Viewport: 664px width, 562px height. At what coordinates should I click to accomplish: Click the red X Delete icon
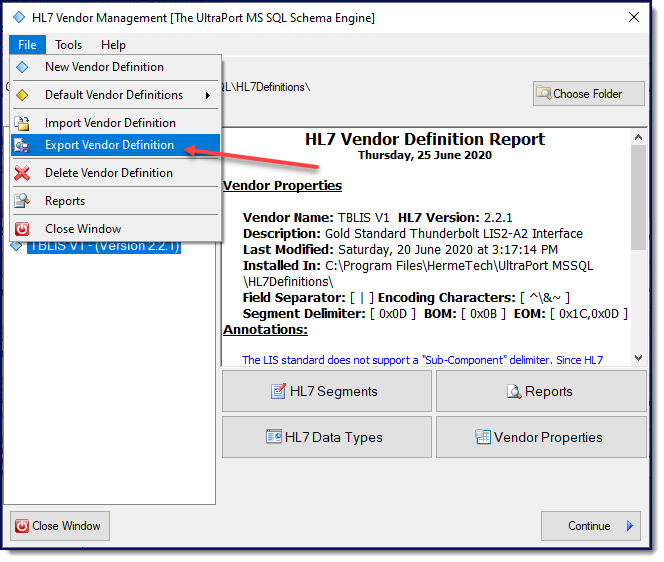point(22,173)
